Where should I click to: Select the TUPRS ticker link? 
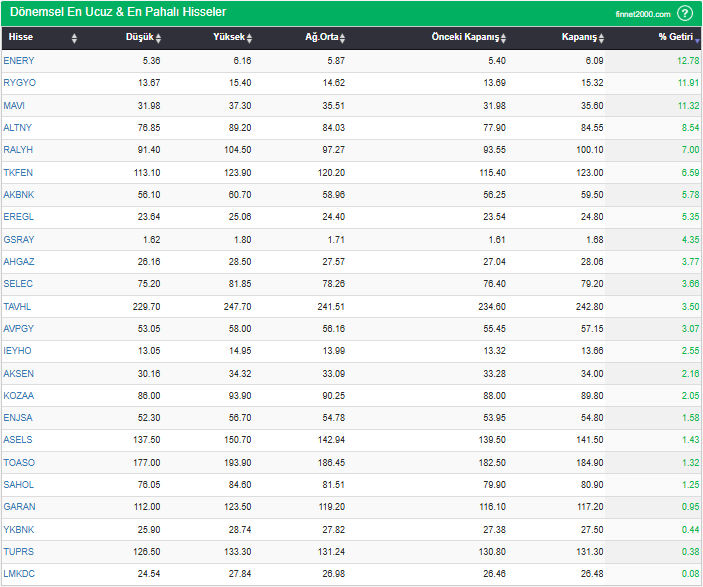coord(18,553)
